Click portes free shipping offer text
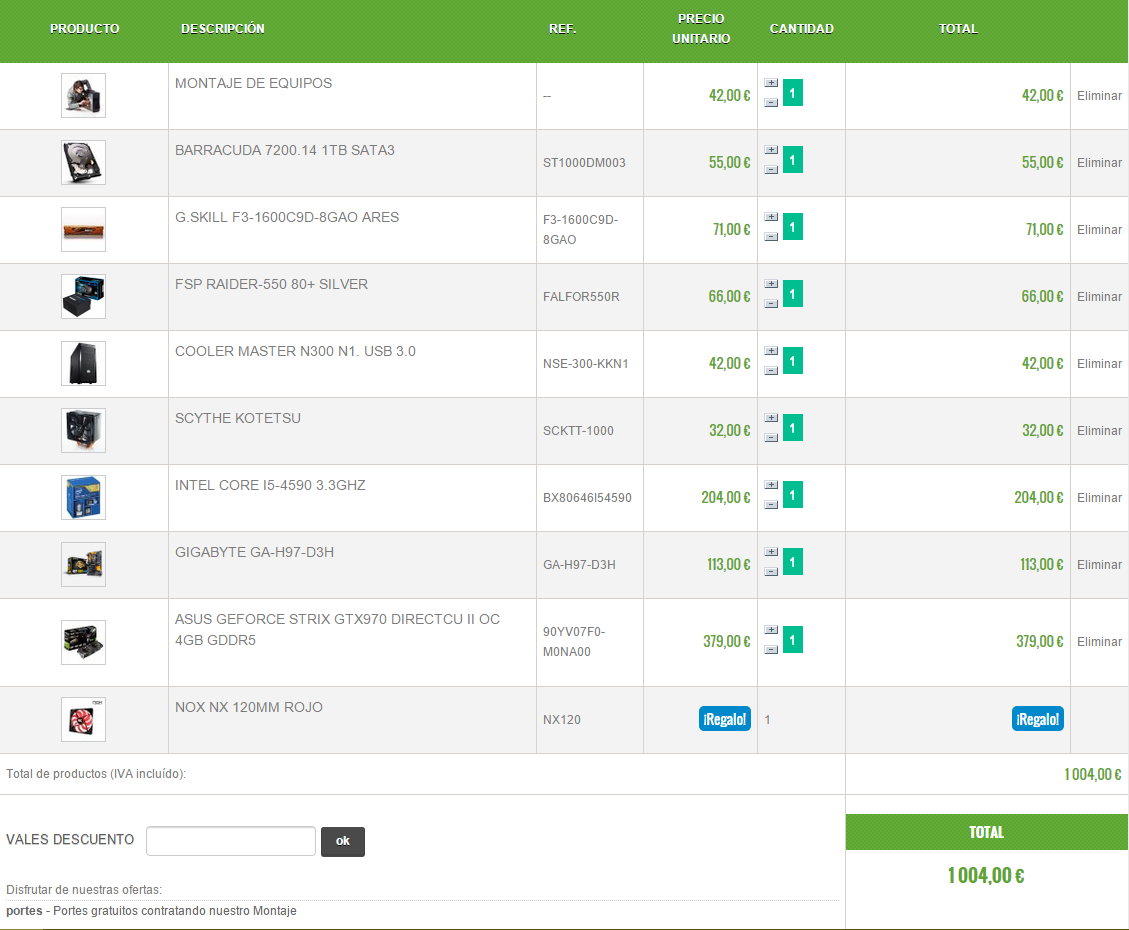Viewport: 1129px width, 930px height. click(x=151, y=911)
